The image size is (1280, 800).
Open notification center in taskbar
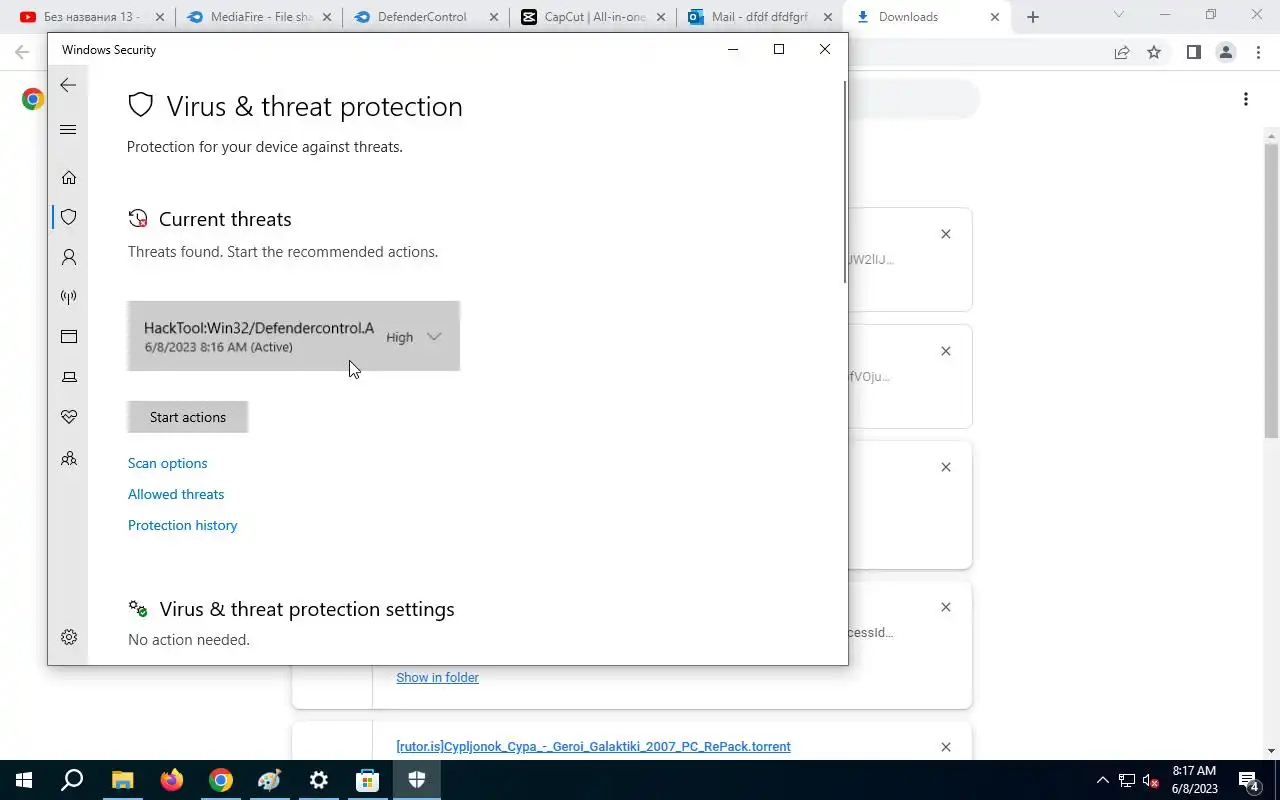1249,781
